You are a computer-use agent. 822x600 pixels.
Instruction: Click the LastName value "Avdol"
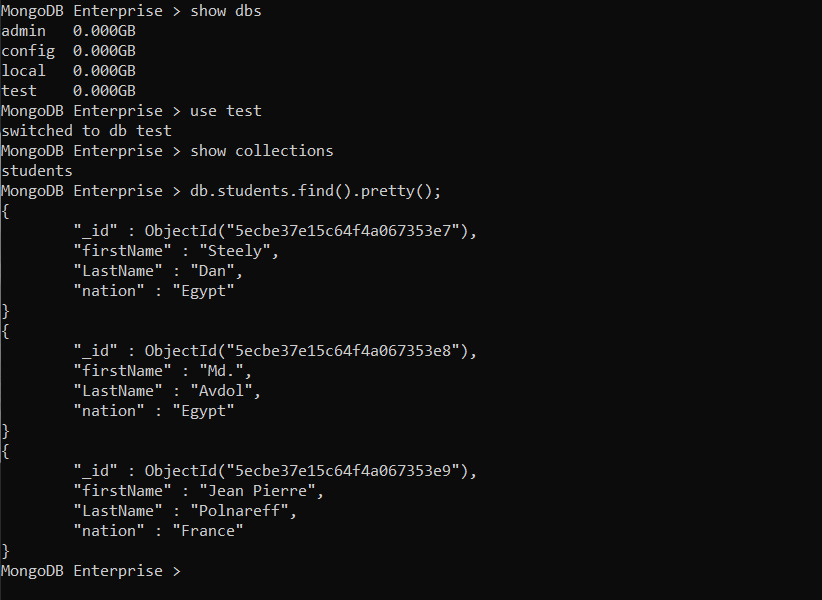click(221, 391)
